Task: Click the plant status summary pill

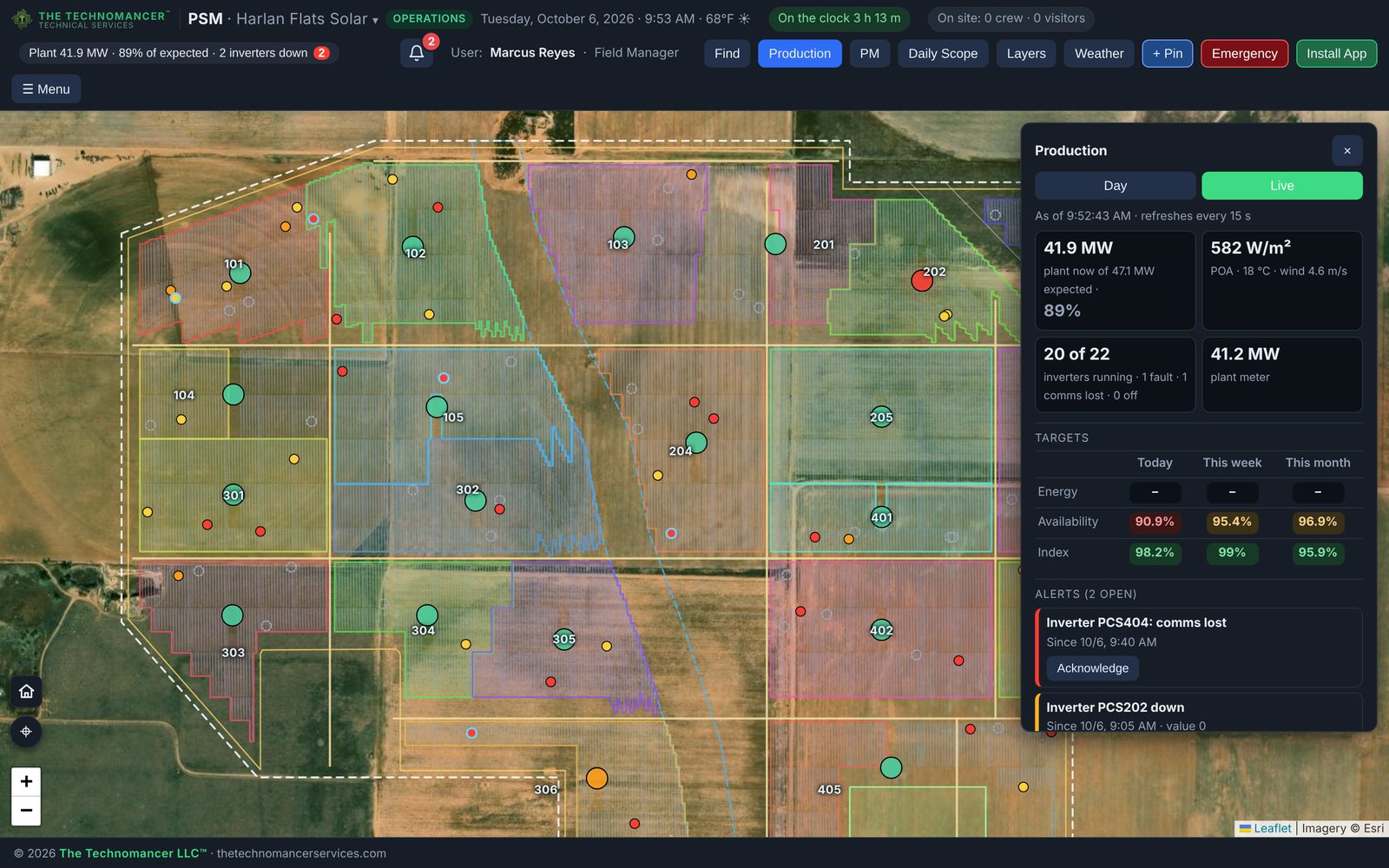Action: [x=179, y=53]
